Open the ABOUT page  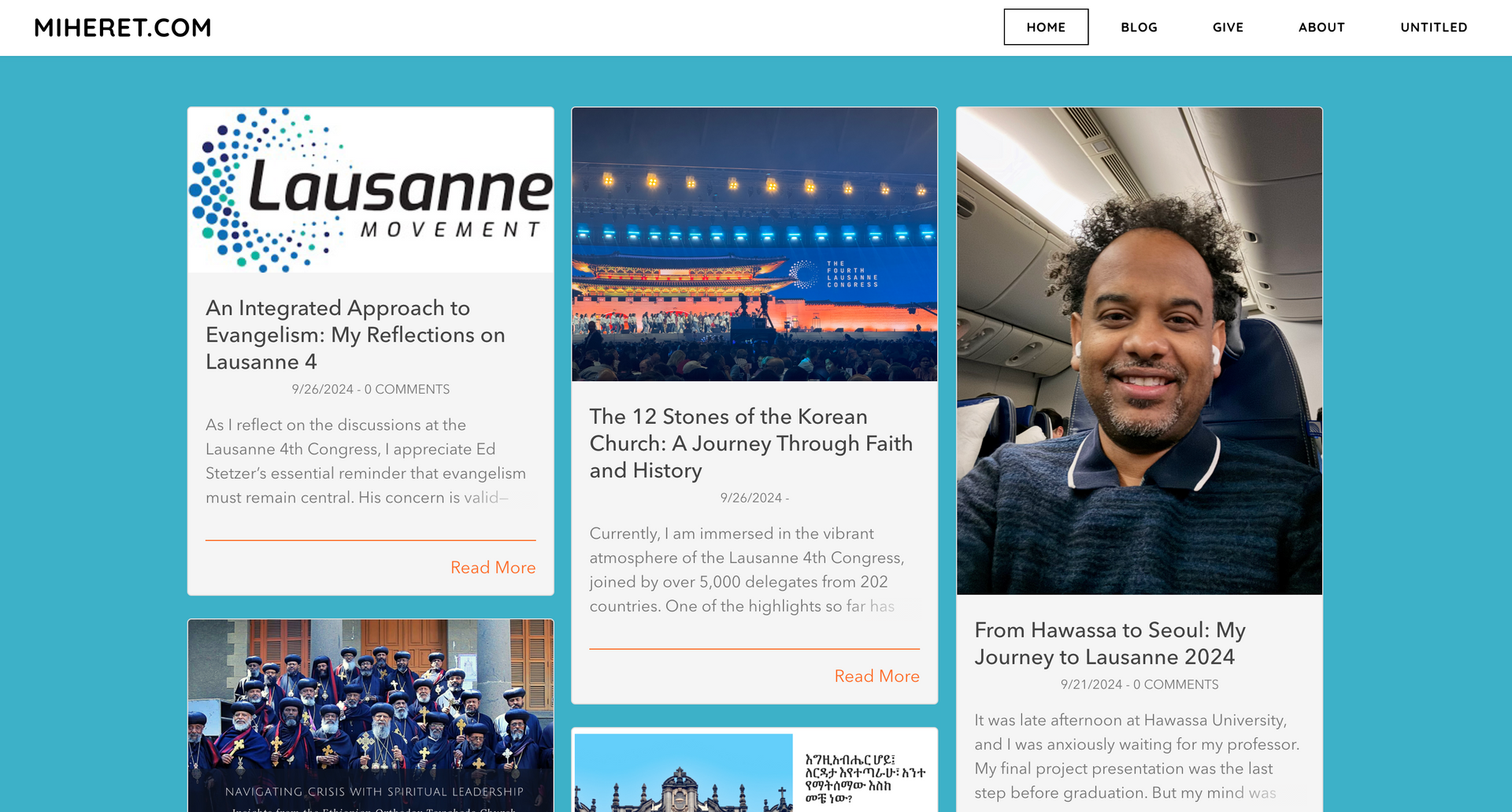[x=1321, y=27]
